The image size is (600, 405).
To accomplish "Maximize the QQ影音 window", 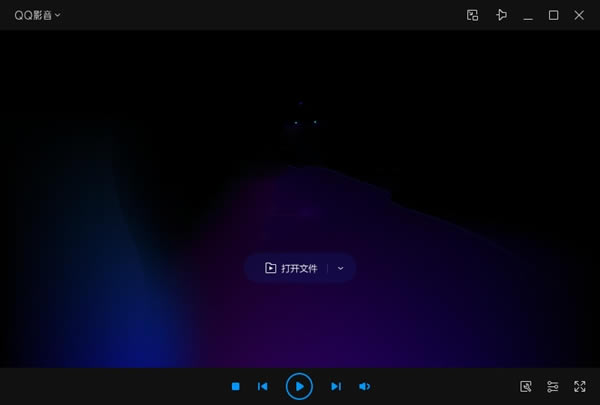I will tap(553, 15).
